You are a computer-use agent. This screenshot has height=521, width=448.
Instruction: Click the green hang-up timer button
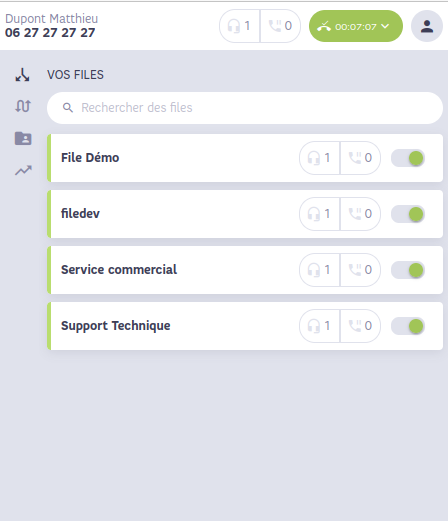tap(356, 26)
